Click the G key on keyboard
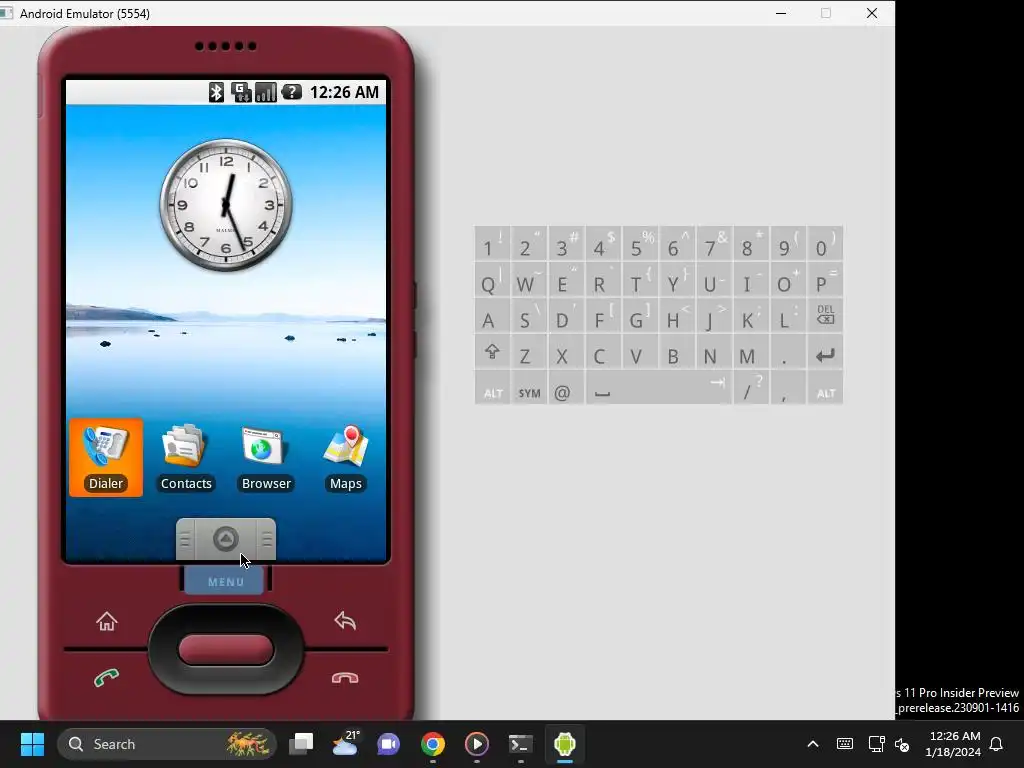This screenshot has height=768, width=1024. coord(640,316)
